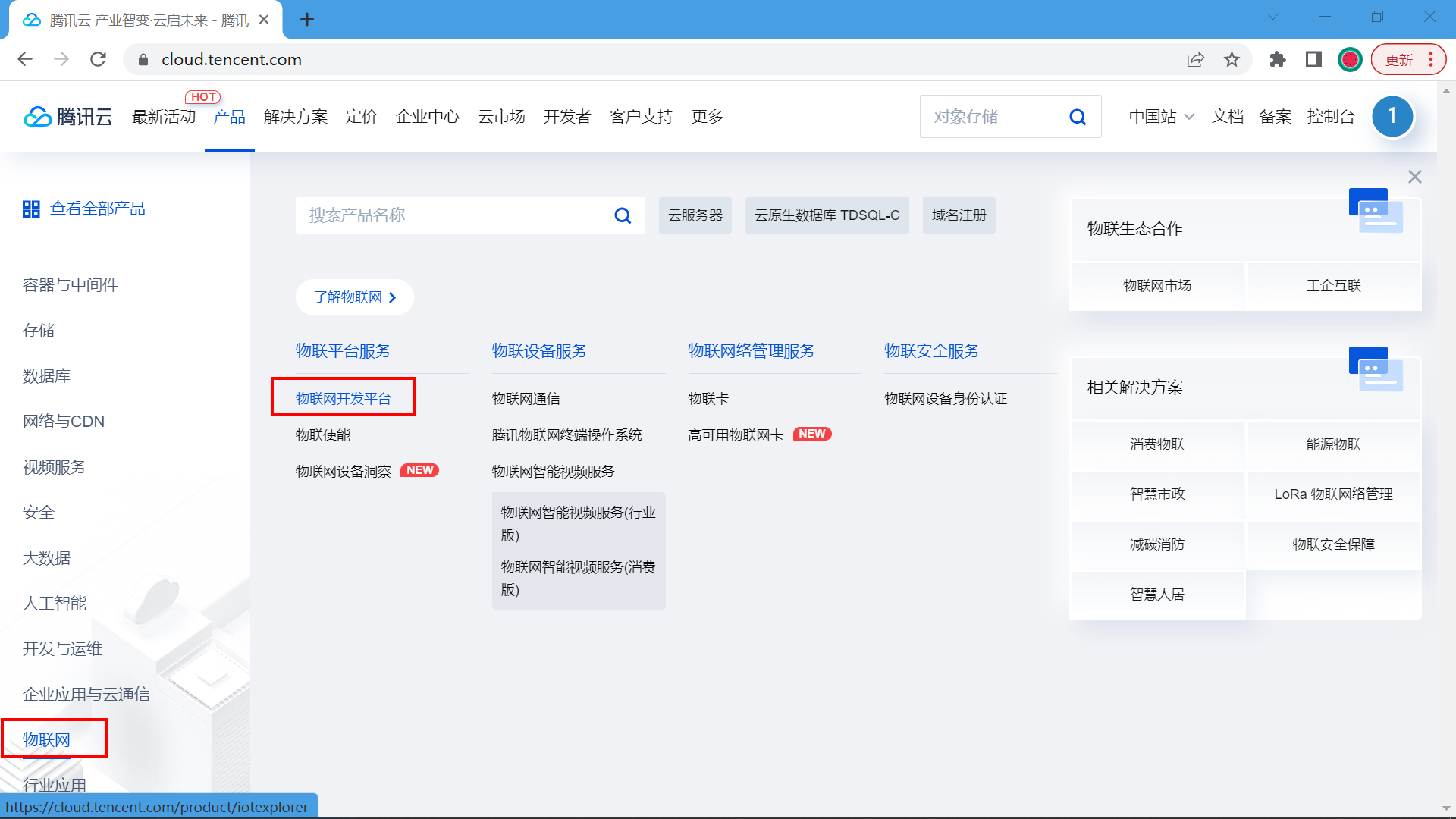Click the top search bar magnifier icon
Screen dimensions: 1456x819
pos(1078,117)
